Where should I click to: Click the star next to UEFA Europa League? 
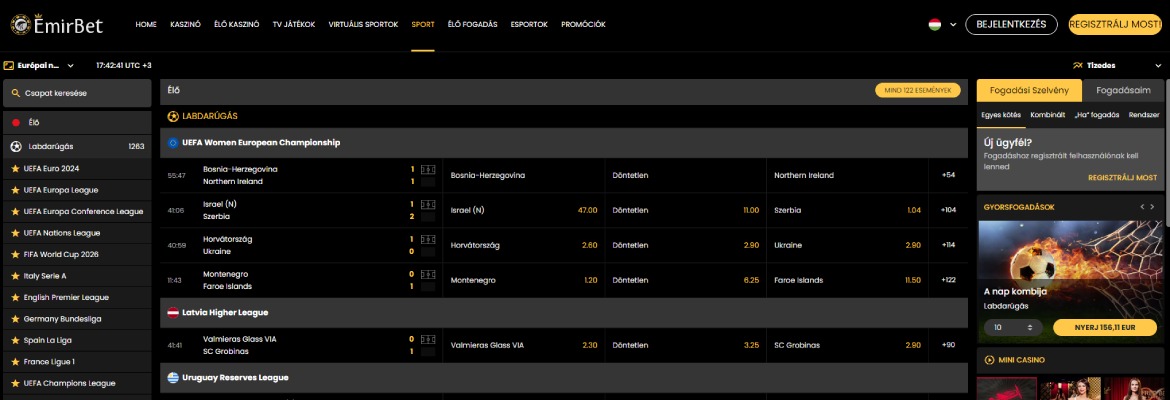16,190
